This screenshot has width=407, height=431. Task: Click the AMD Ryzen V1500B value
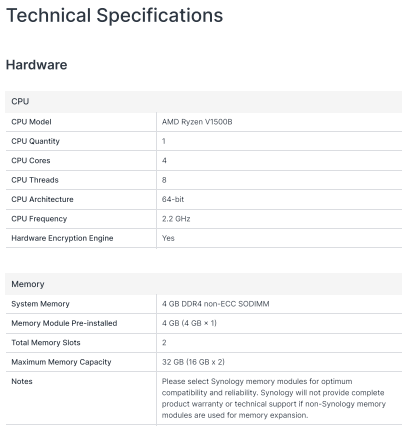[197, 122]
